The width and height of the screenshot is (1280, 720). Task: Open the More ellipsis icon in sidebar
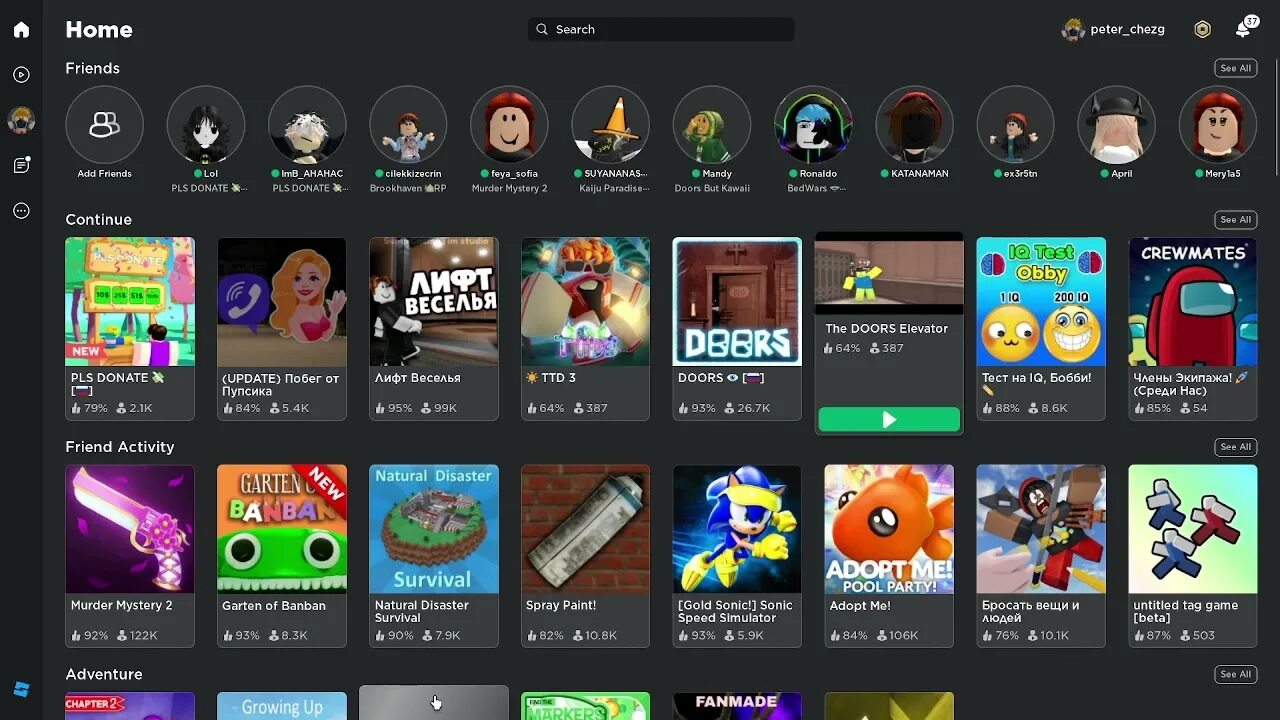point(21,211)
